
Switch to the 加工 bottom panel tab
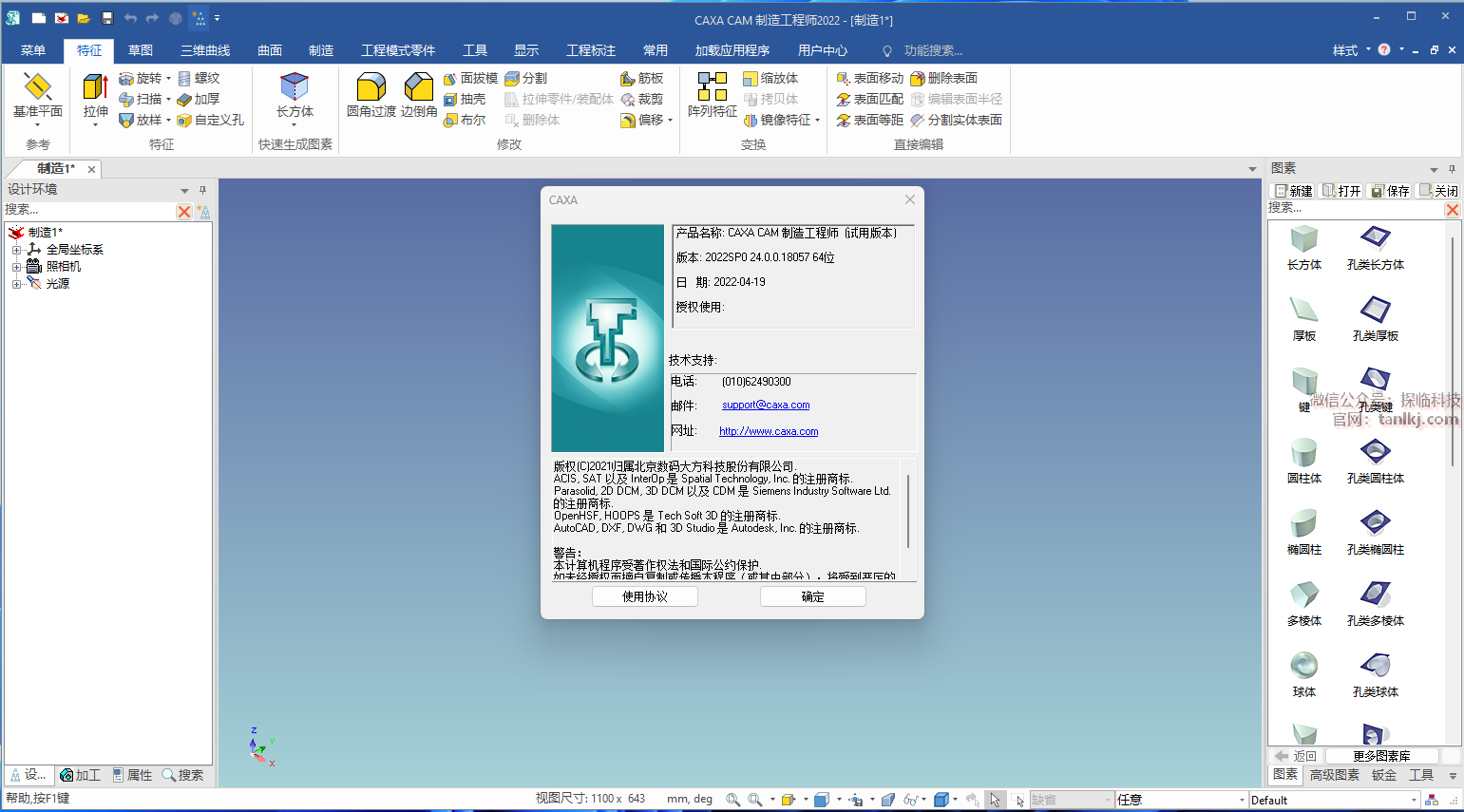point(80,775)
